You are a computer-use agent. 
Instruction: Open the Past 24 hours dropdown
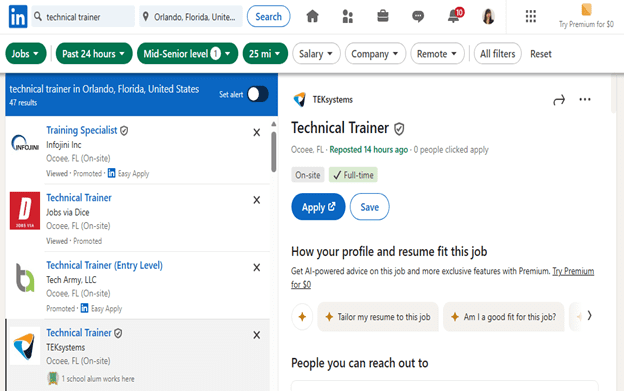click(x=94, y=53)
